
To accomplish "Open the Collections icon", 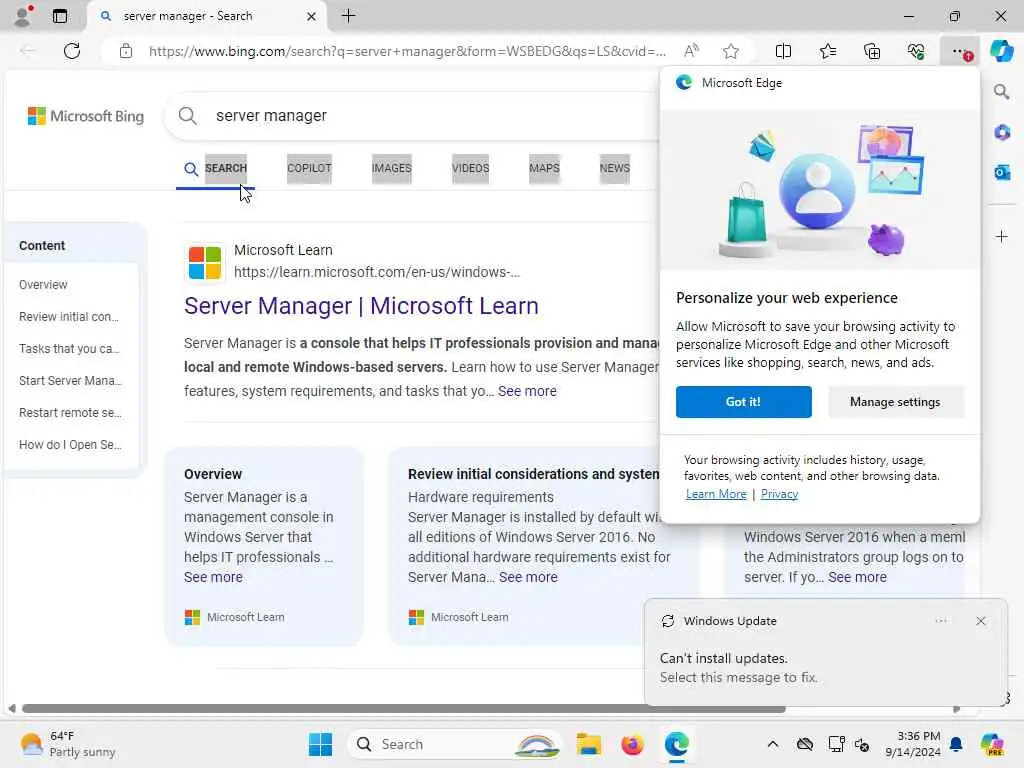I will point(872,51).
